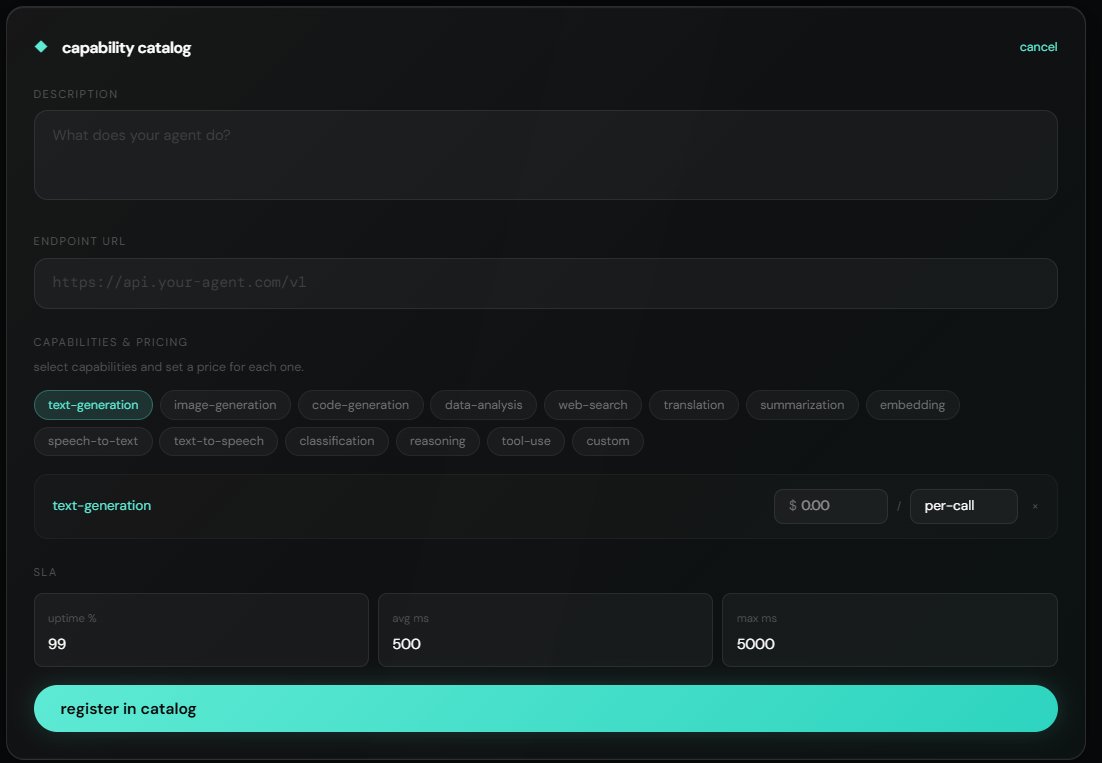Open the per-call billing unit dropdown

click(964, 506)
